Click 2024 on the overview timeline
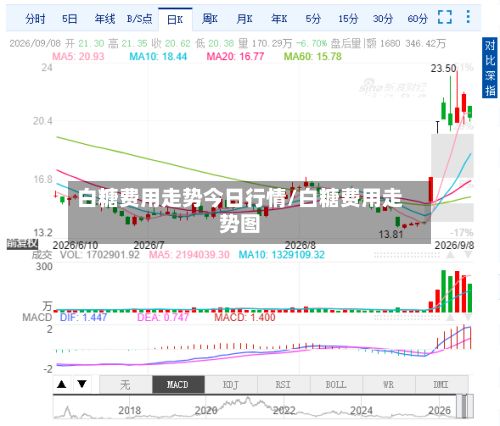The image size is (500, 426). (x=362, y=410)
